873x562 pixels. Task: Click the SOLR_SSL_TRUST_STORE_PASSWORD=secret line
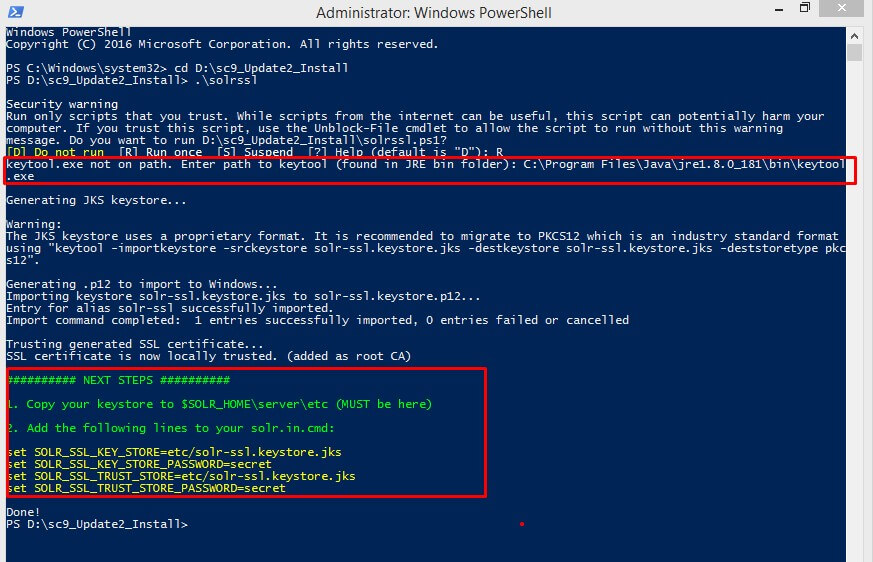[x=146, y=488]
